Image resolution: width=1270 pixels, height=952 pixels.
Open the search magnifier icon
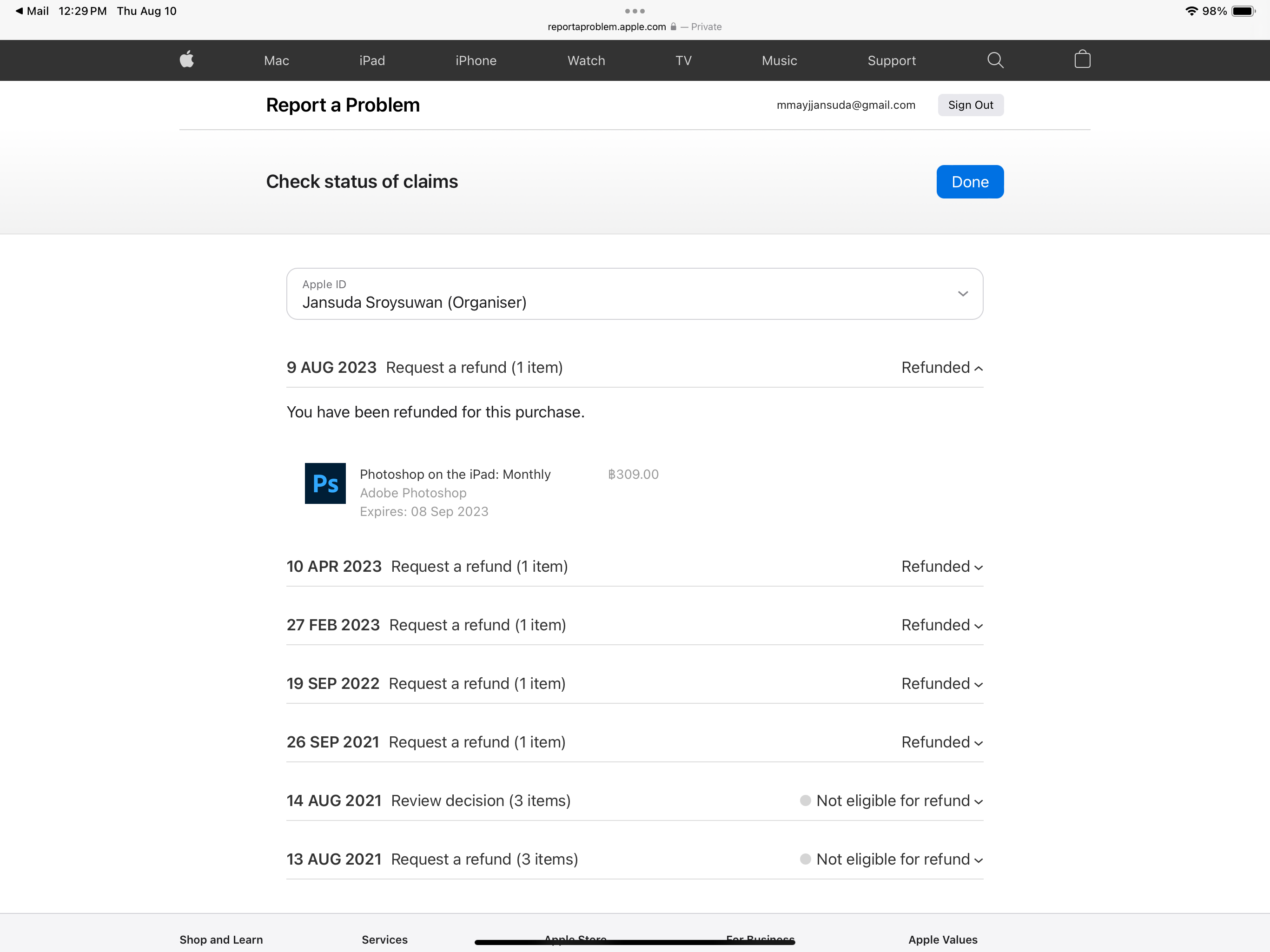[995, 59]
